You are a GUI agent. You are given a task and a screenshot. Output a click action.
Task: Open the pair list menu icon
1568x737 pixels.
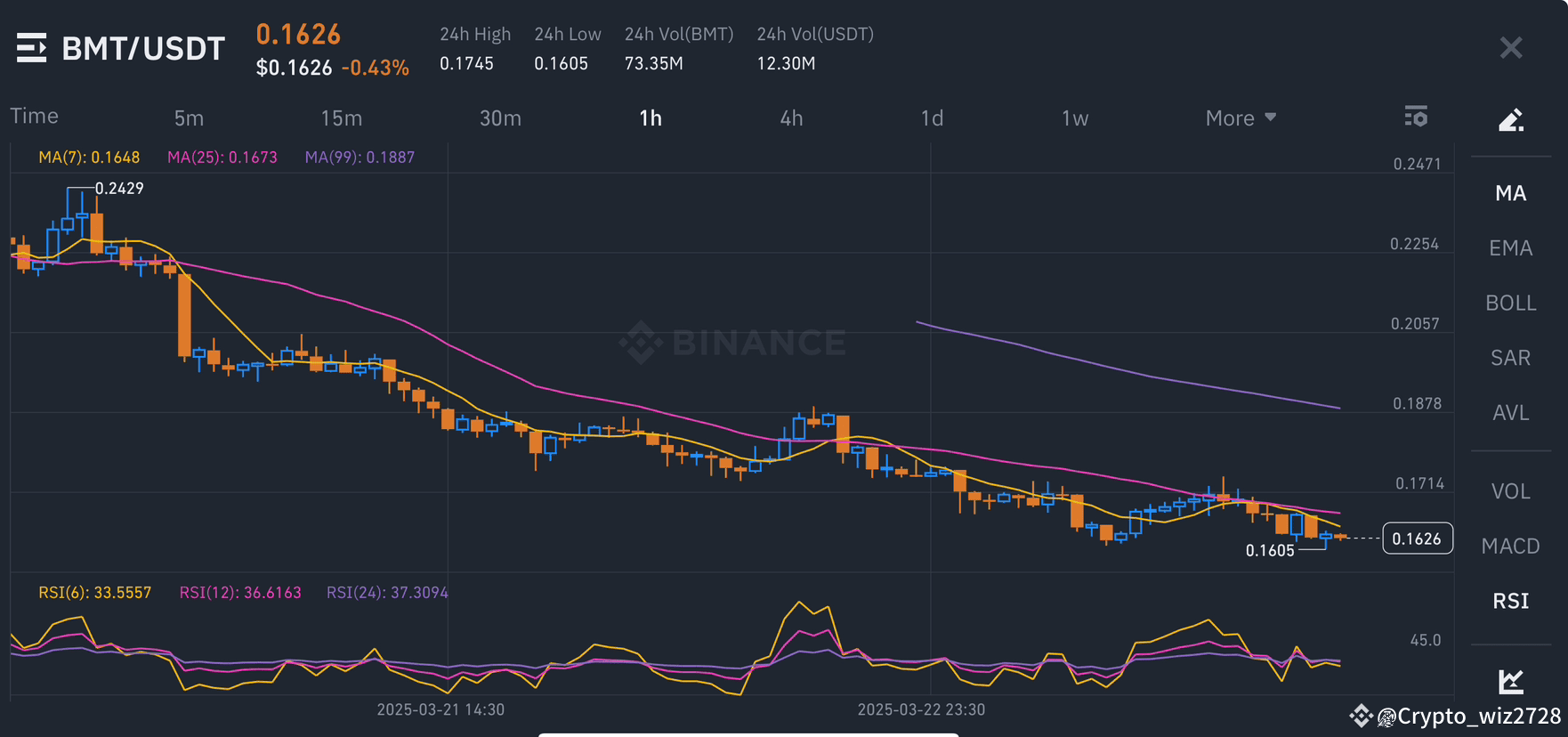[x=31, y=47]
